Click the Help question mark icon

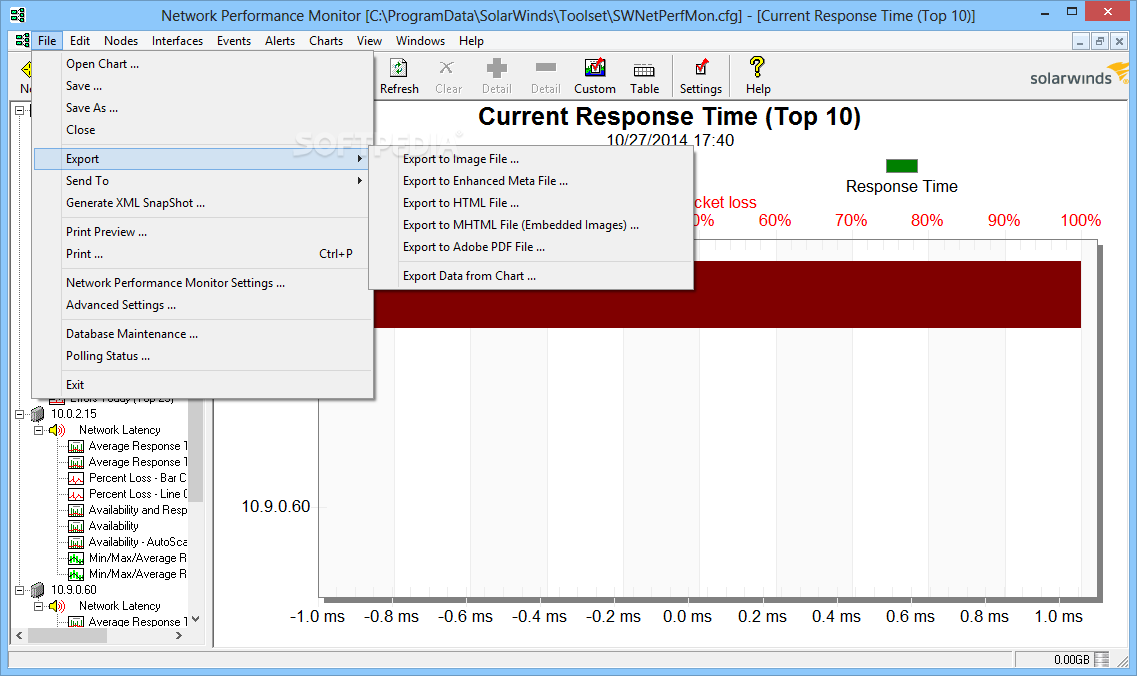[757, 67]
